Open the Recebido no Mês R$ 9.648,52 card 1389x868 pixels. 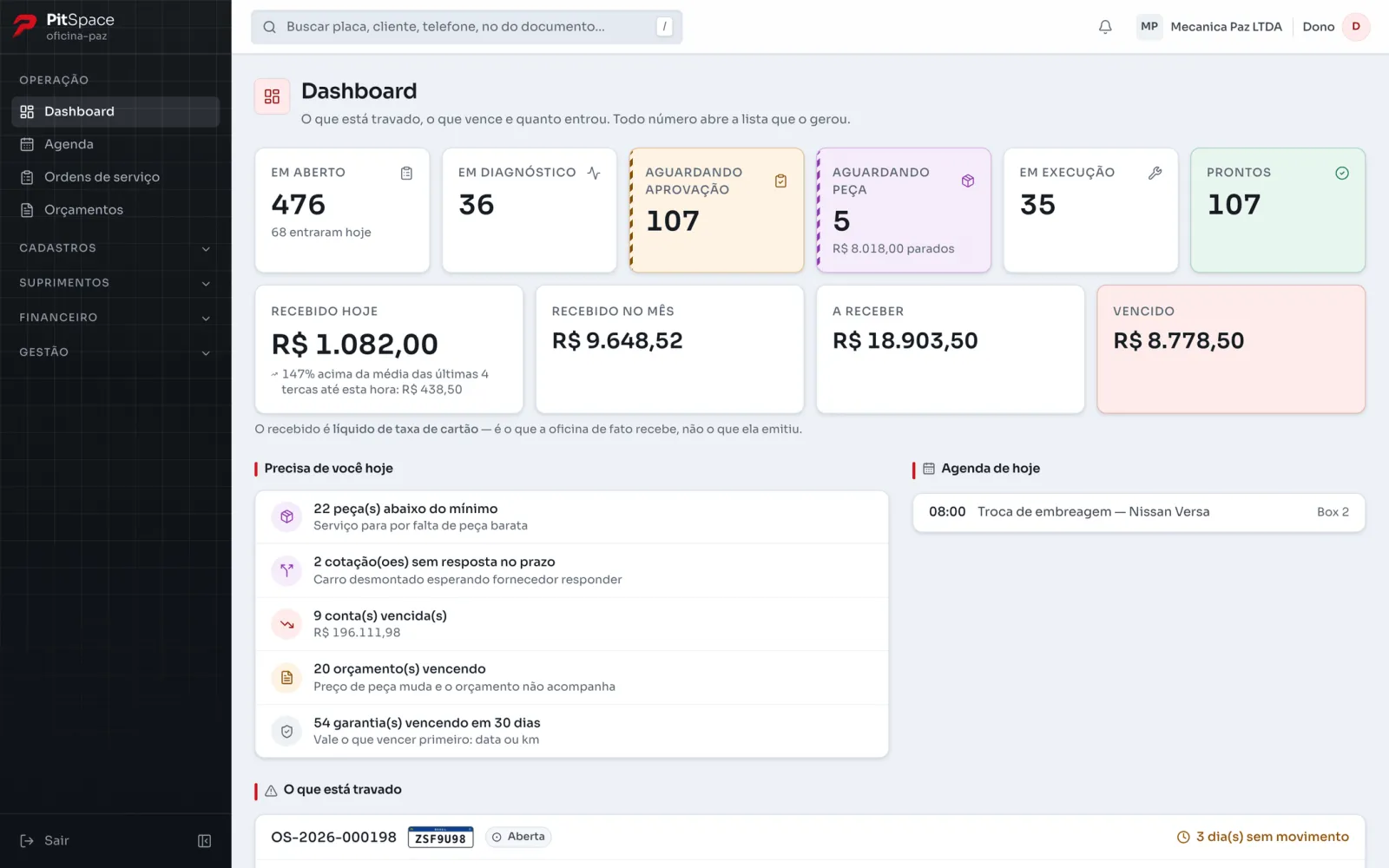pos(670,350)
